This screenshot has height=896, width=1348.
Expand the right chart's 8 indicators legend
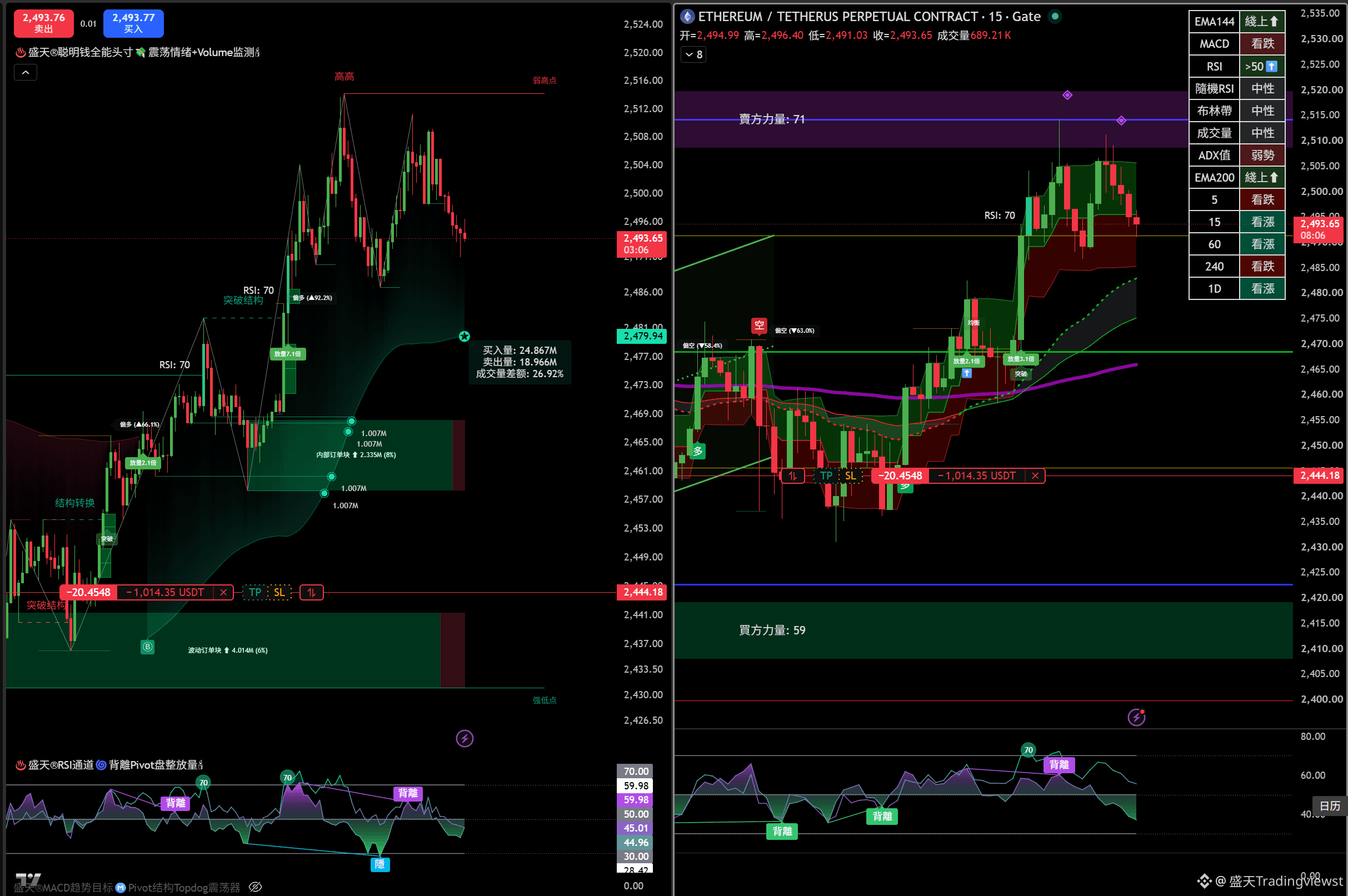693,54
